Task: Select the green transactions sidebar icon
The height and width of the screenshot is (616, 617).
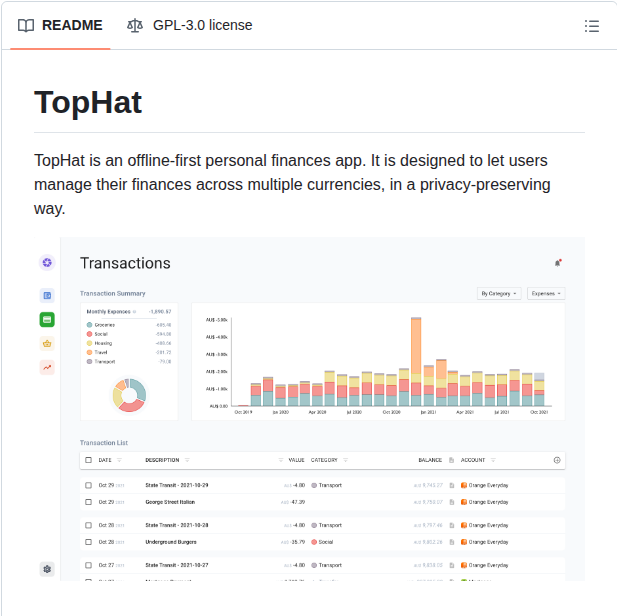Action: pyautogui.click(x=47, y=319)
